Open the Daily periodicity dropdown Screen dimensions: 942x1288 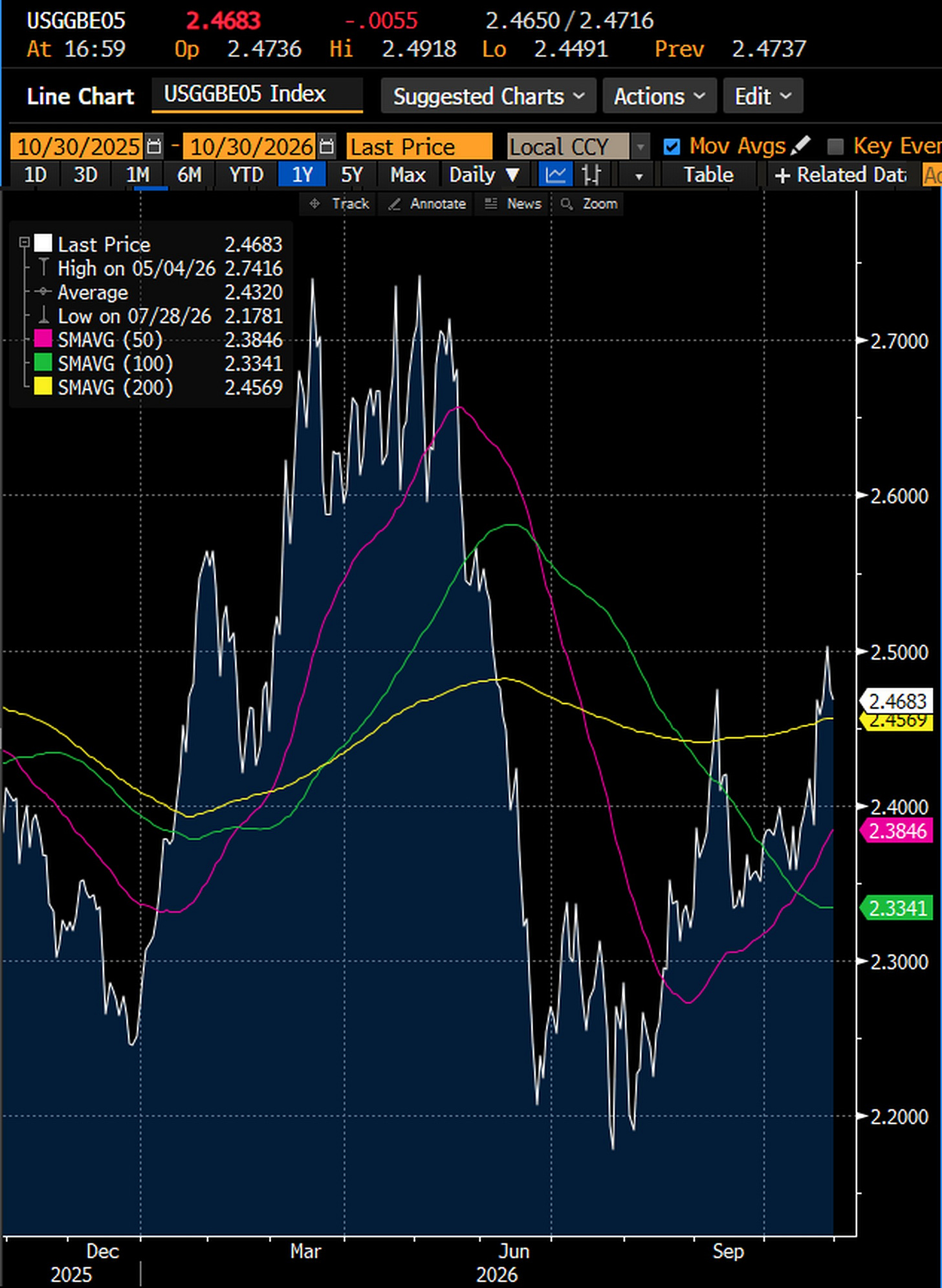tap(485, 175)
